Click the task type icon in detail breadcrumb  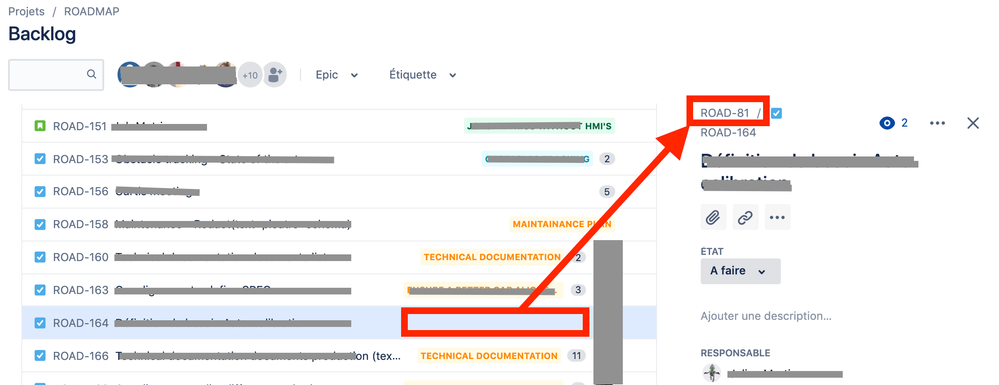click(x=776, y=113)
